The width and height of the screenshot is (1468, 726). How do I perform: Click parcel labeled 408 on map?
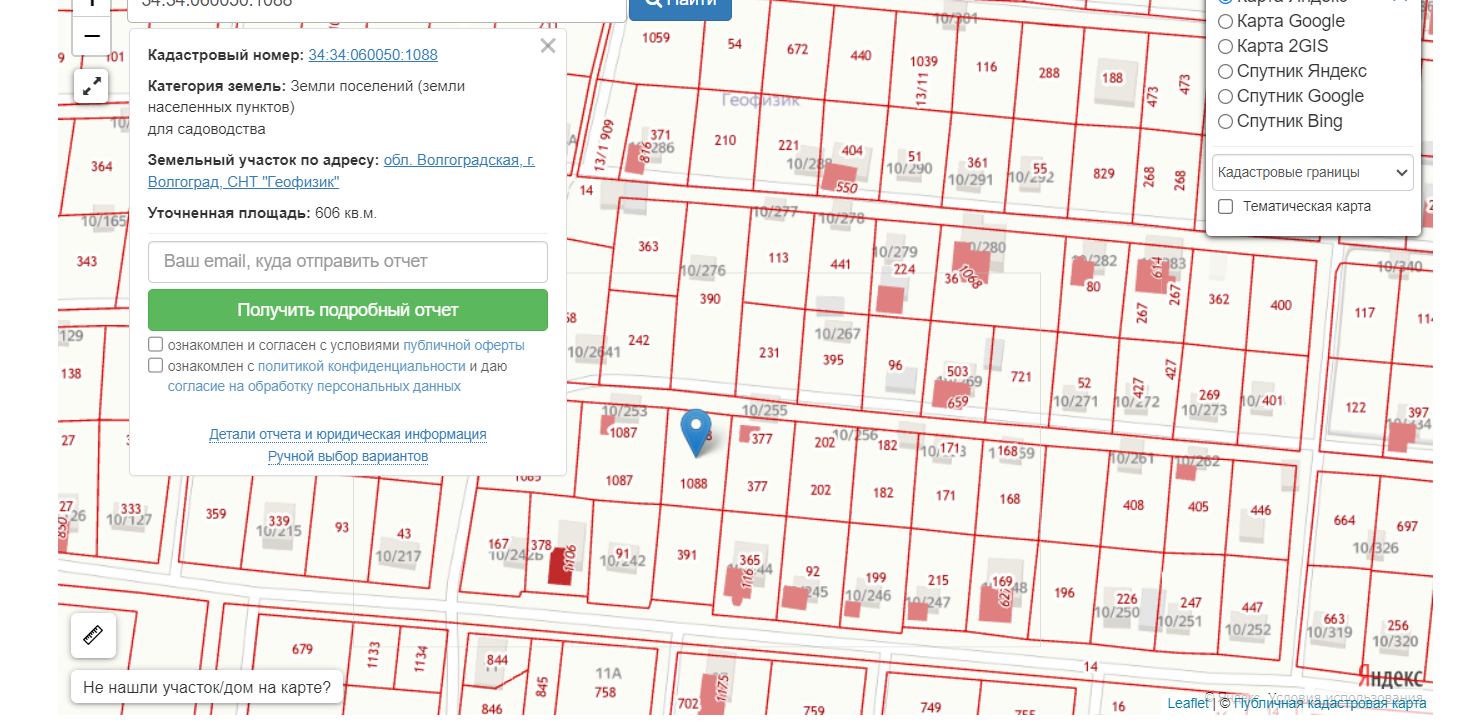pos(1133,505)
